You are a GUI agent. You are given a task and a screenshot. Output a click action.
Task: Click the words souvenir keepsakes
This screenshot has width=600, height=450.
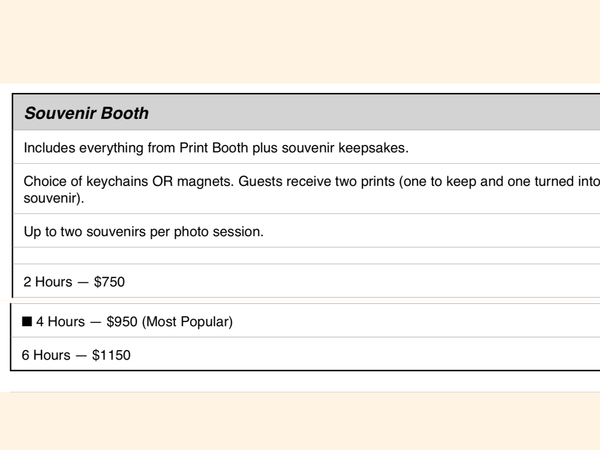tap(345, 148)
